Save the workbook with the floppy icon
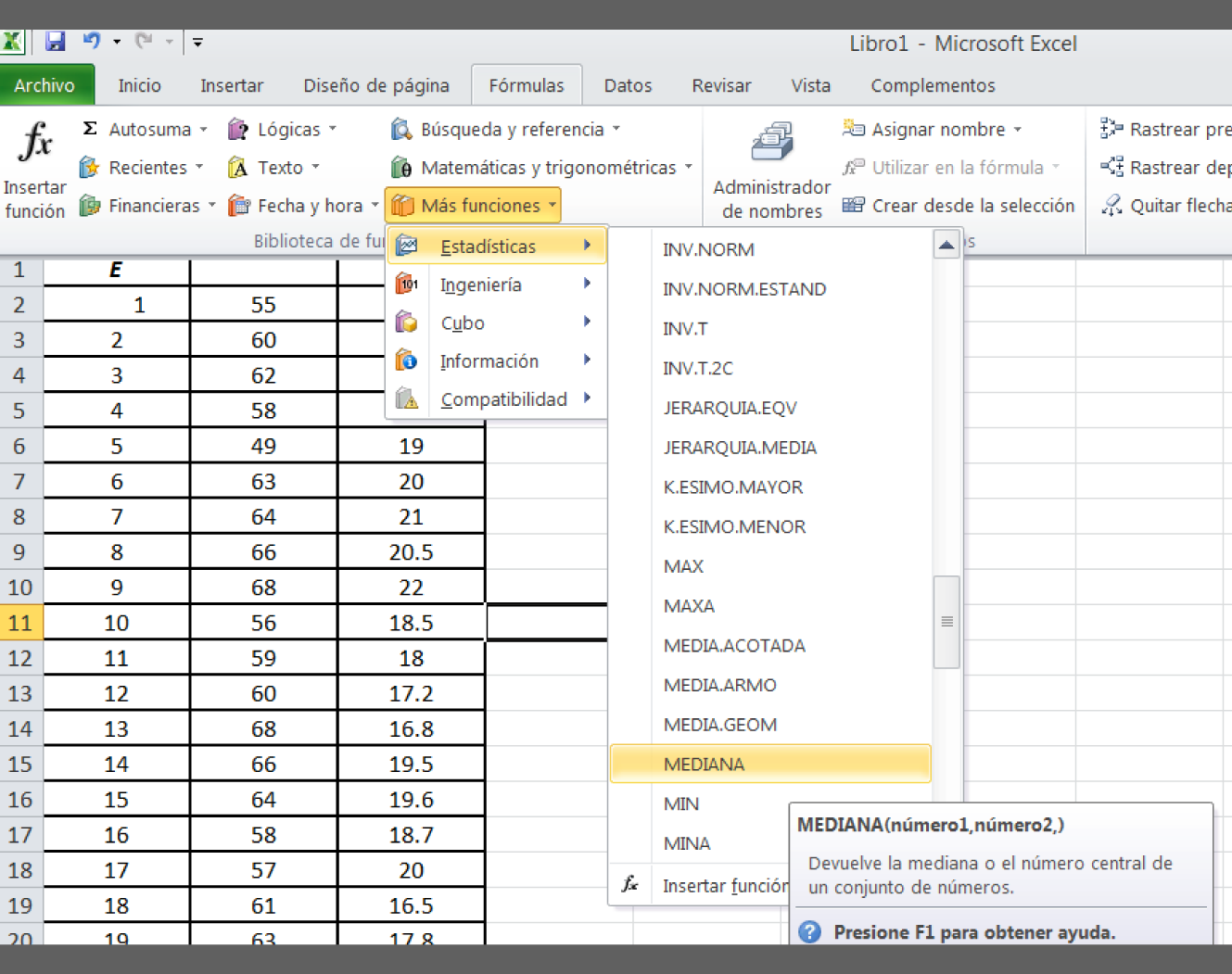Image resolution: width=1232 pixels, height=974 pixels. [56, 41]
